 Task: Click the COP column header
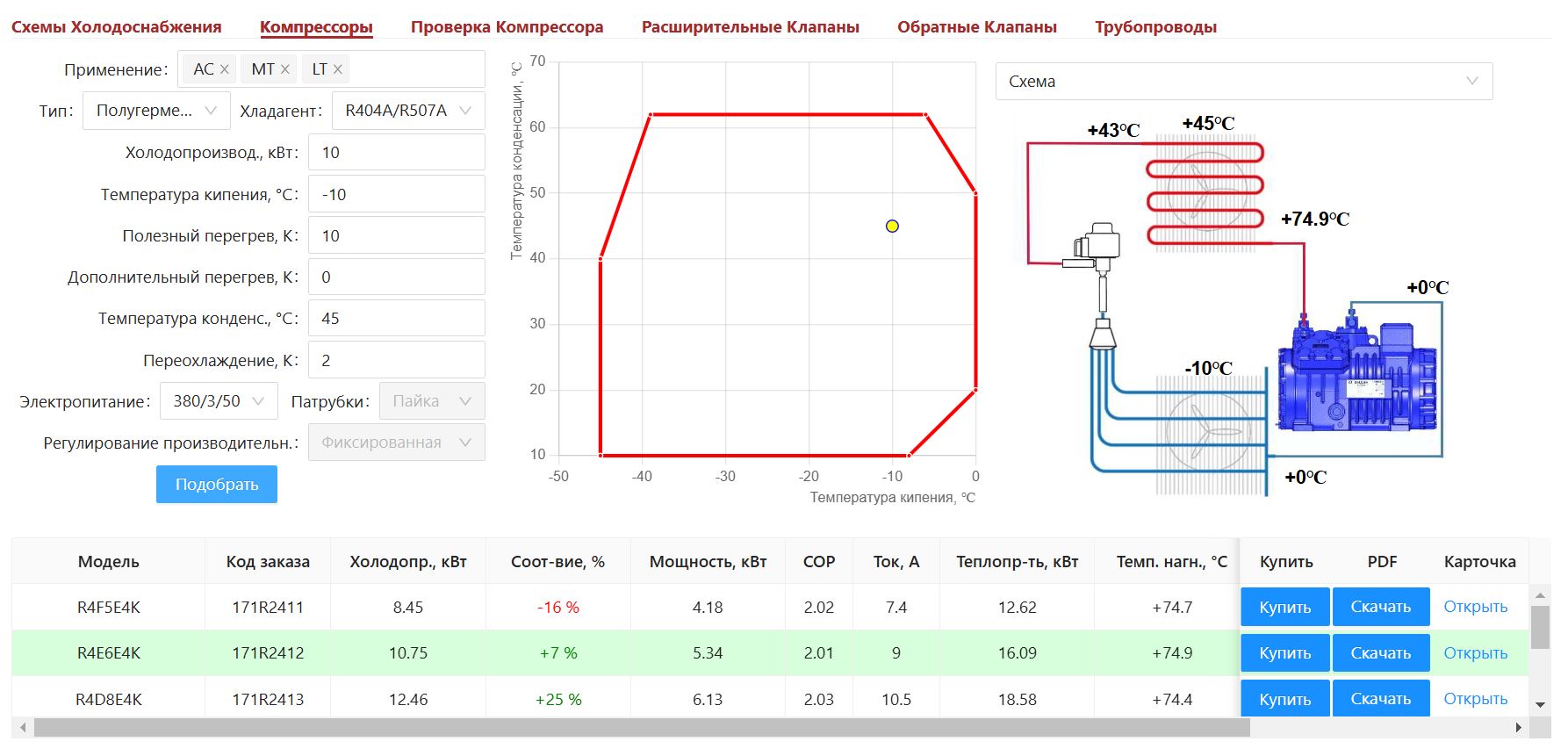point(819,562)
